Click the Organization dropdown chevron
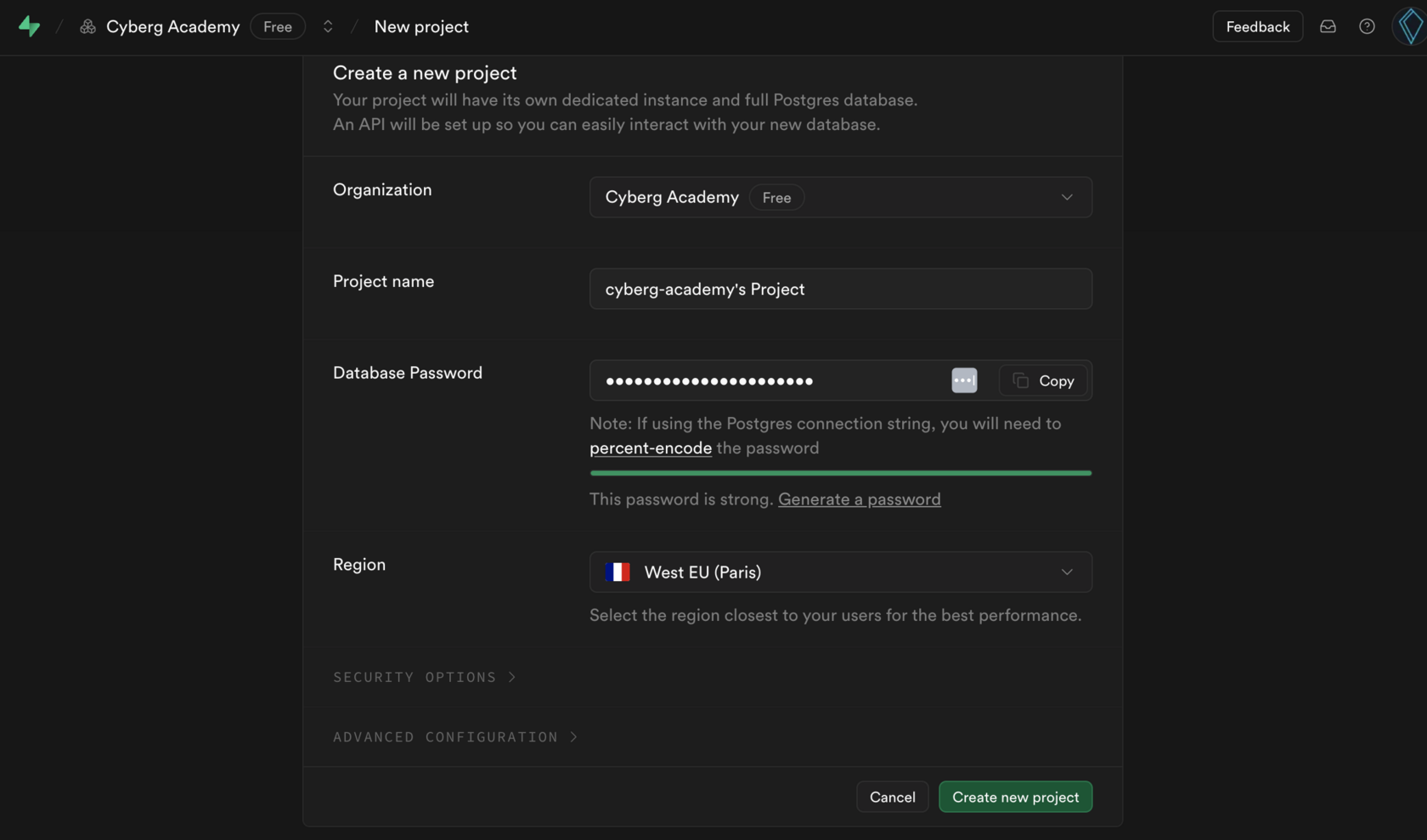The height and width of the screenshot is (840, 1427). 1067,197
